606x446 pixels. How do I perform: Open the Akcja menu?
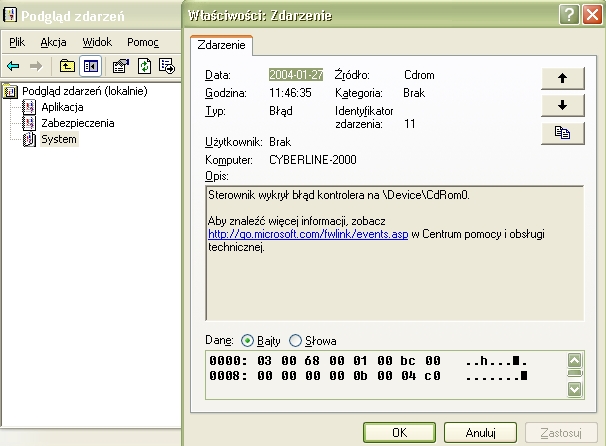pos(53,42)
